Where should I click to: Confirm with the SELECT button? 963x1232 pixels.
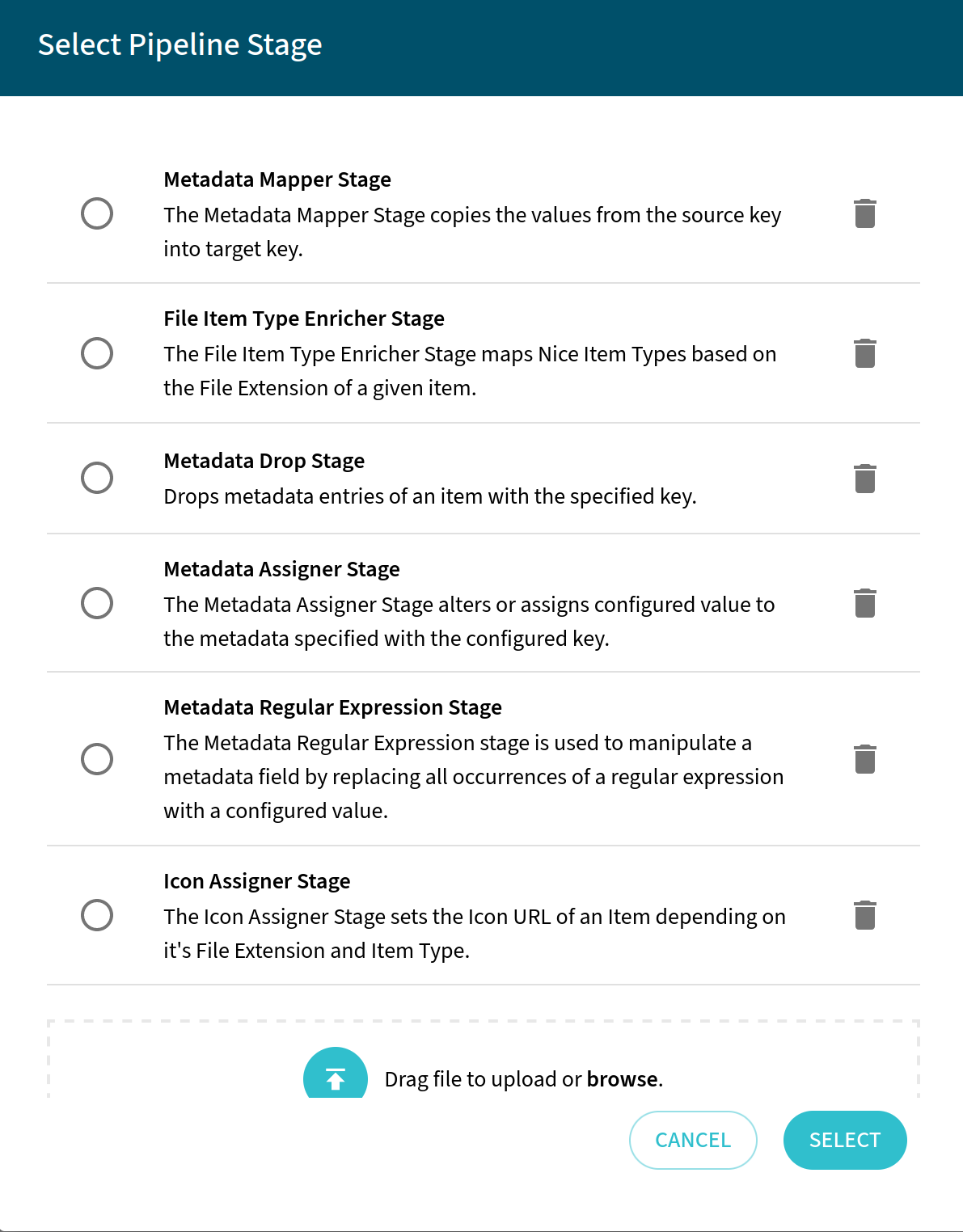click(845, 1140)
